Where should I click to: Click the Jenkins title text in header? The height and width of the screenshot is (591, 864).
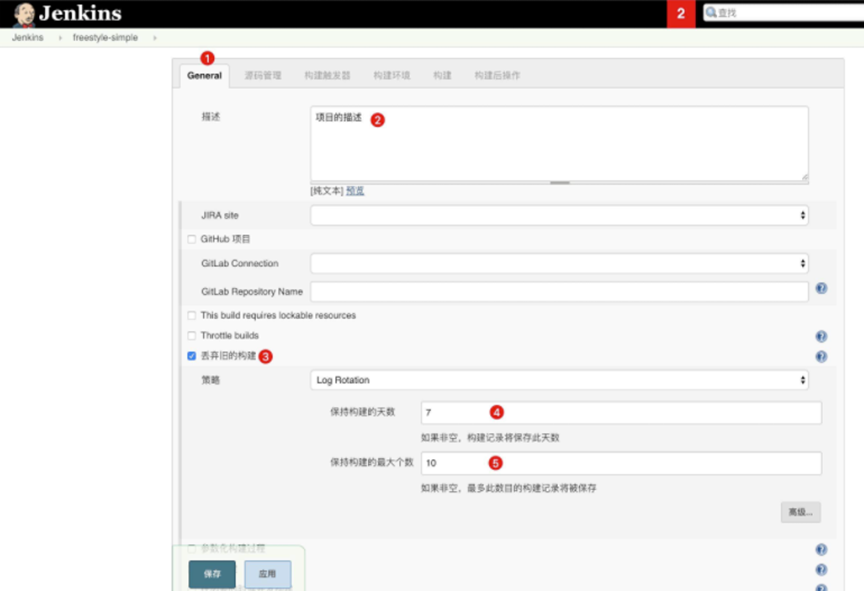tap(80, 13)
